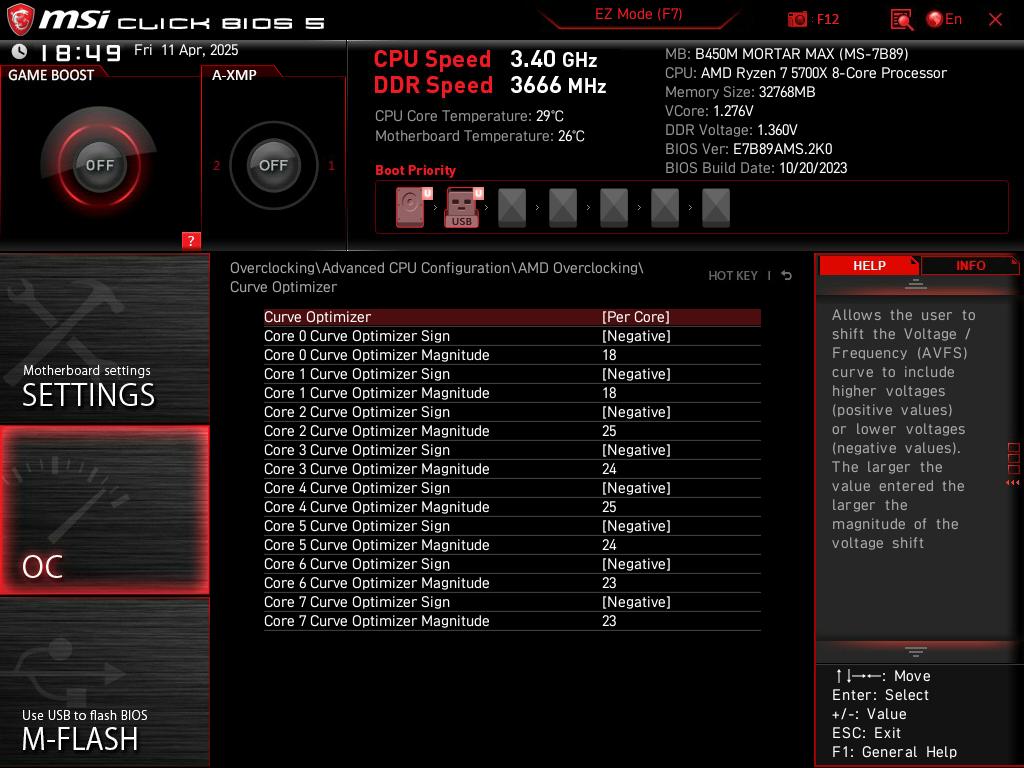The image size is (1024, 768).
Task: Click the date Fri 11 Apr, 2025
Action: (186, 50)
